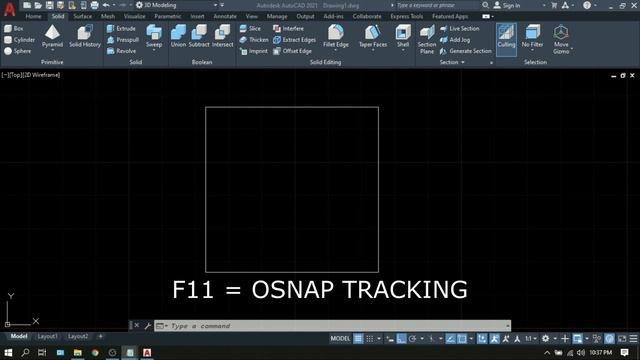Click Generate Section
640x360 pixels.
pos(466,51)
